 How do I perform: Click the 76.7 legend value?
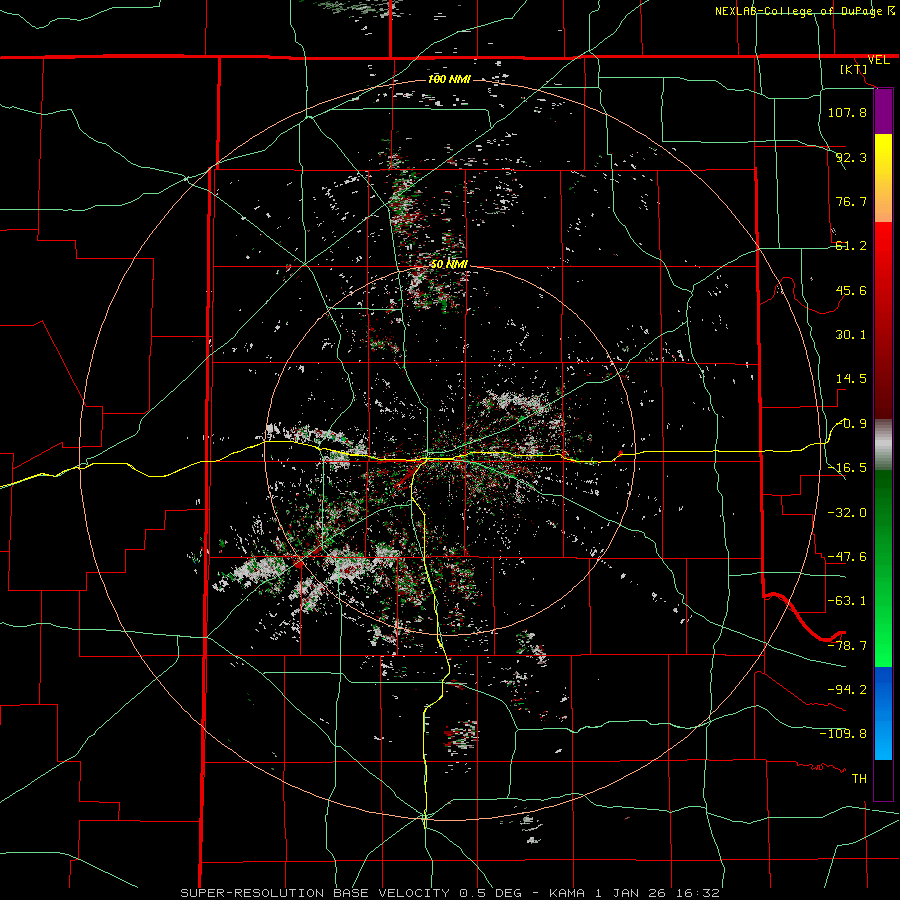click(851, 201)
